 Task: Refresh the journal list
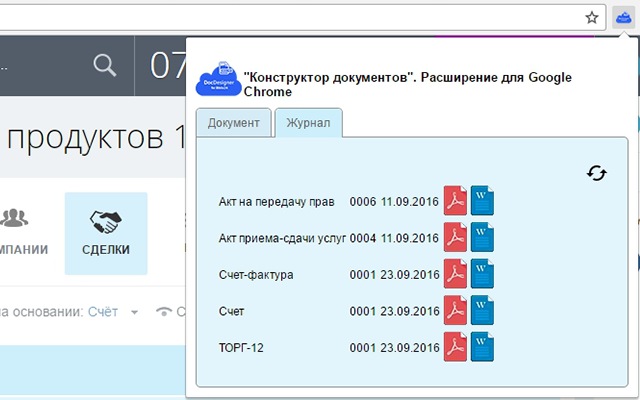[597, 173]
